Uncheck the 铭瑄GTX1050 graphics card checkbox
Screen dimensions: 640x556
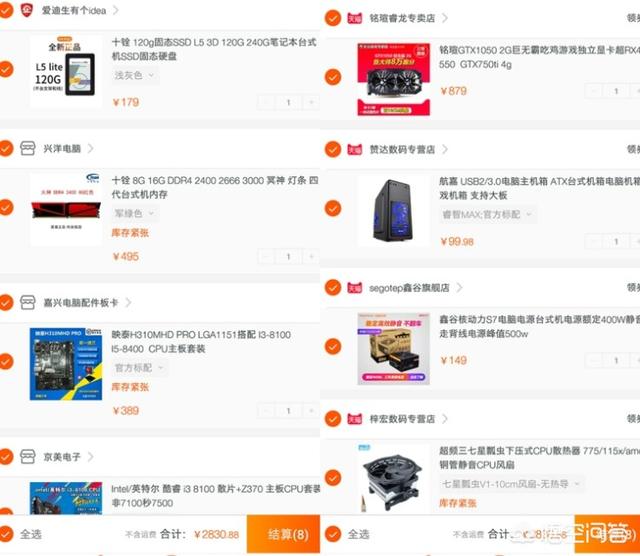(x=333, y=77)
